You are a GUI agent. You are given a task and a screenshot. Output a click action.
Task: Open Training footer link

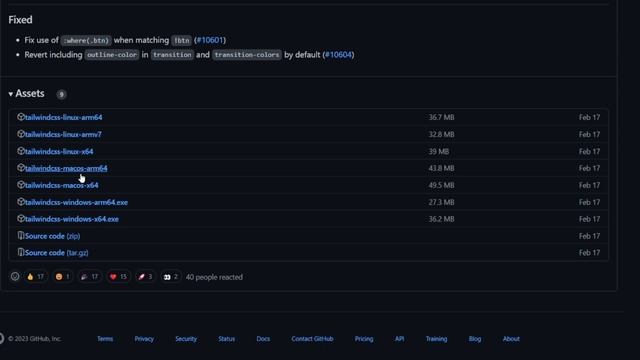coord(436,339)
